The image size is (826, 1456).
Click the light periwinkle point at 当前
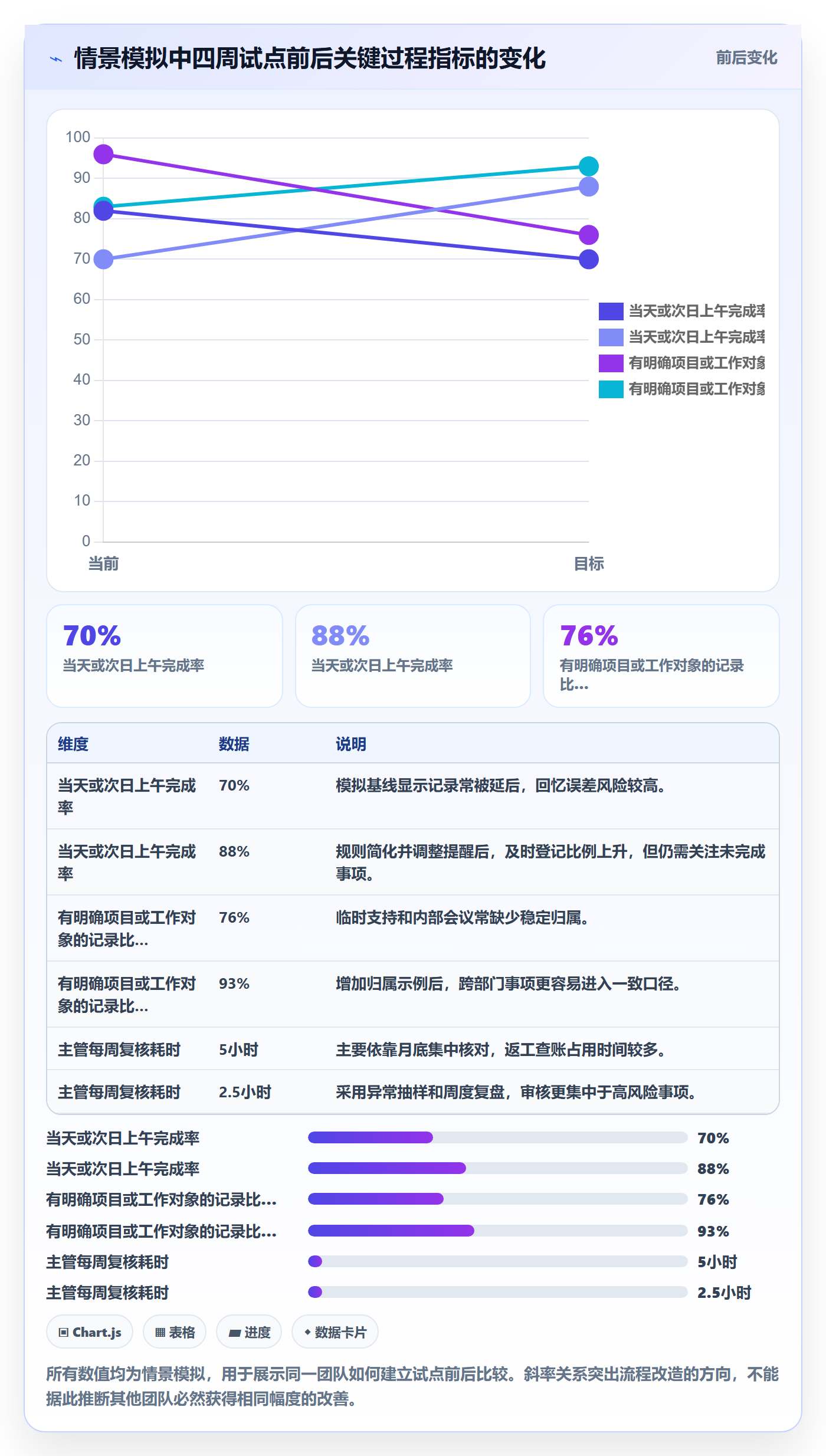103,259
